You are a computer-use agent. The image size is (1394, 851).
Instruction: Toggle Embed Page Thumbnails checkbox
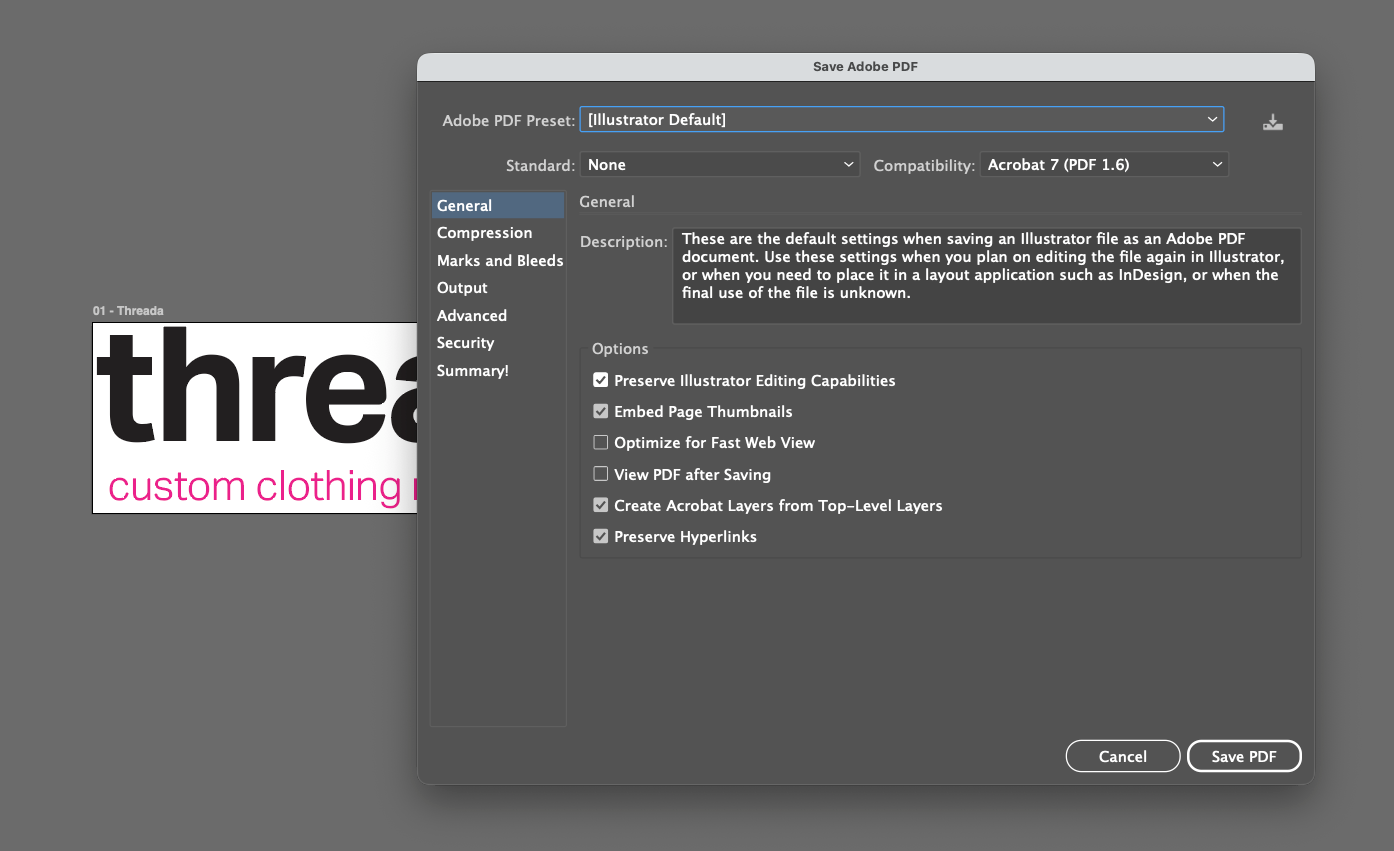601,411
